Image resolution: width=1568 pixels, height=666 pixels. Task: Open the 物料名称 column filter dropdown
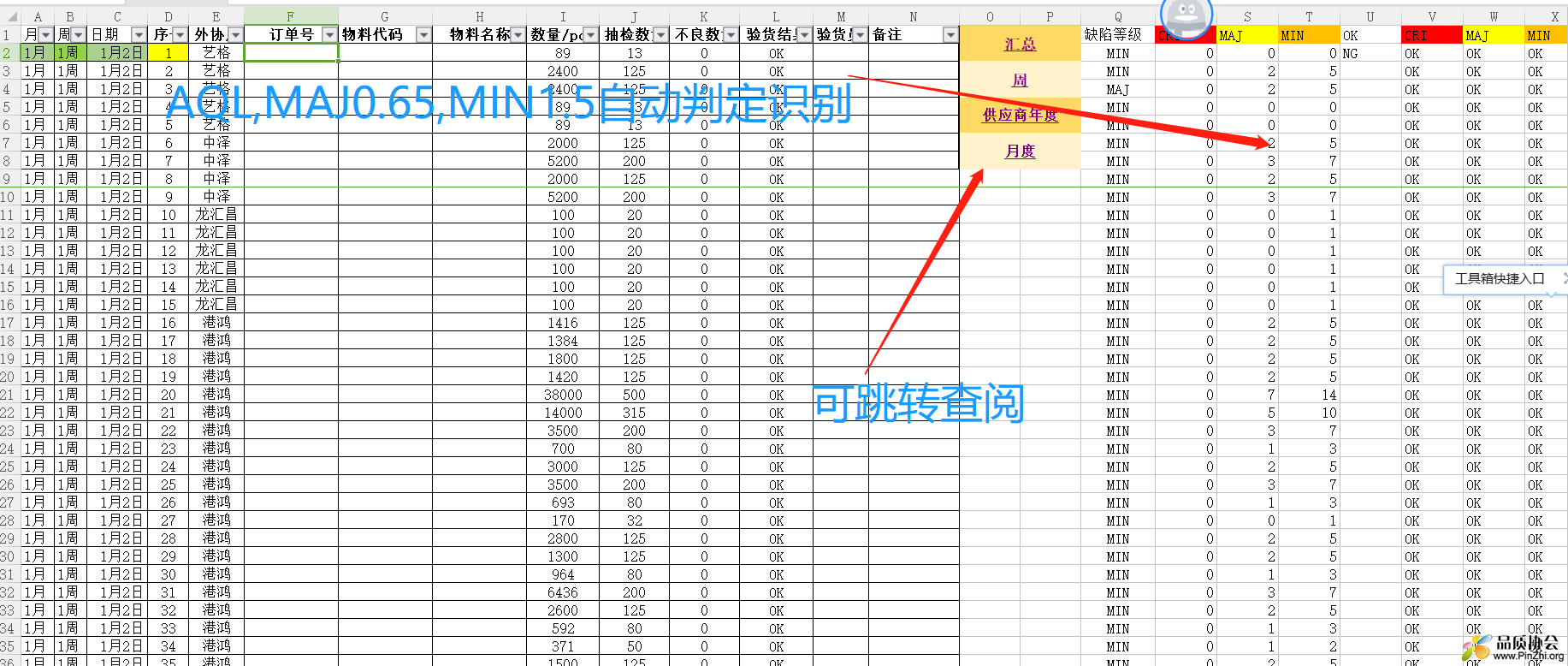point(518,34)
